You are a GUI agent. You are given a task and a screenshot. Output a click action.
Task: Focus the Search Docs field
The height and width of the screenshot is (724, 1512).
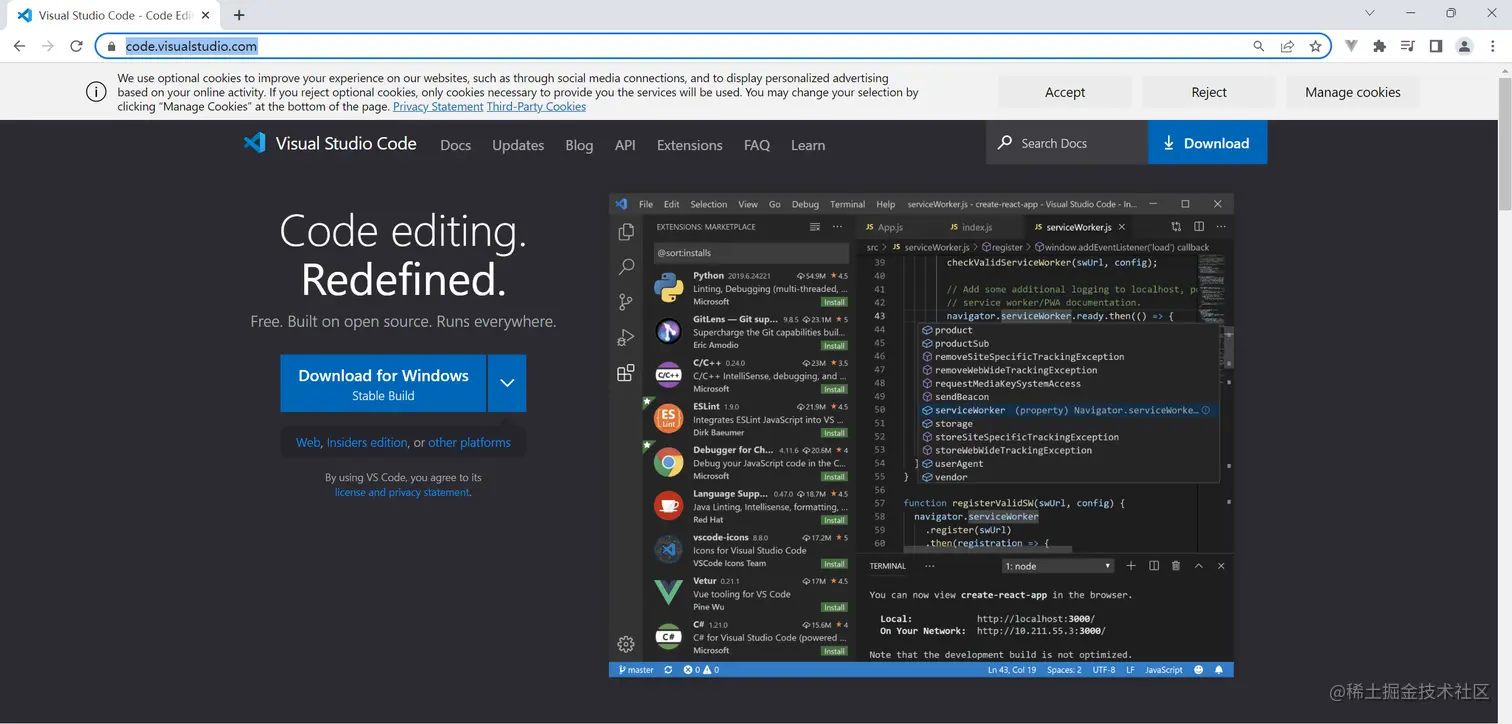tap(1067, 143)
